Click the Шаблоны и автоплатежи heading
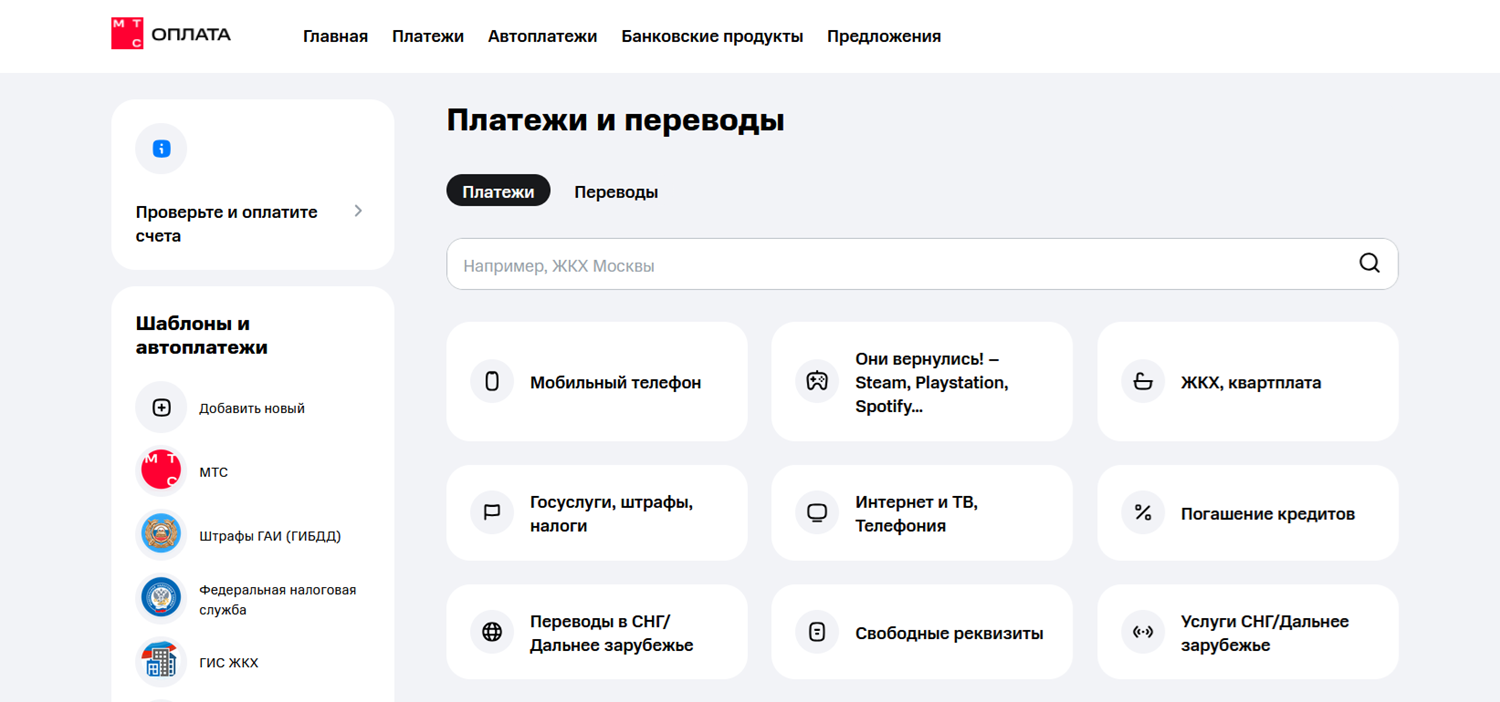The width and height of the screenshot is (1500, 702). click(x=202, y=335)
